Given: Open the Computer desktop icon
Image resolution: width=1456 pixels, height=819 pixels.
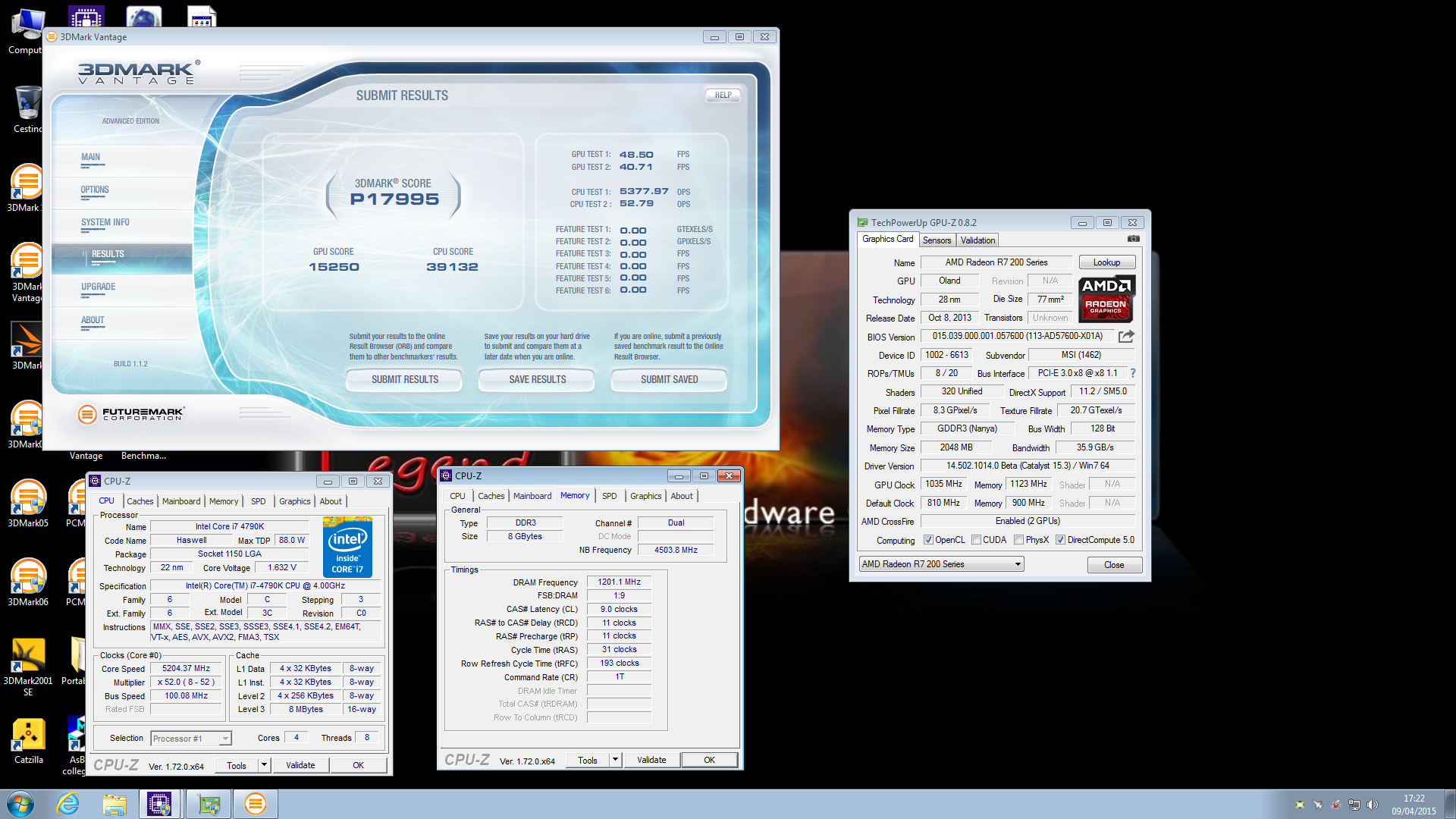Looking at the screenshot, I should tap(26, 30).
